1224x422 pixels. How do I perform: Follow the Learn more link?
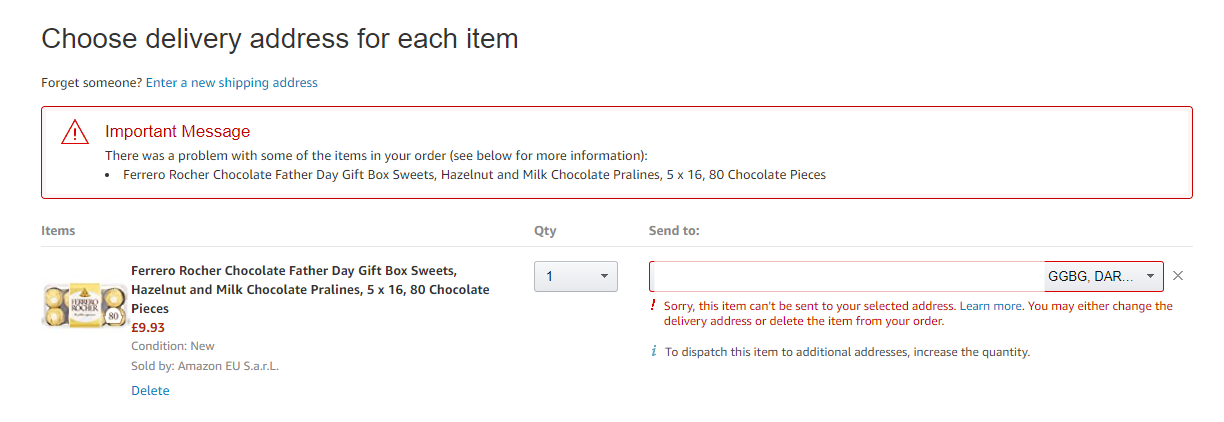991,306
